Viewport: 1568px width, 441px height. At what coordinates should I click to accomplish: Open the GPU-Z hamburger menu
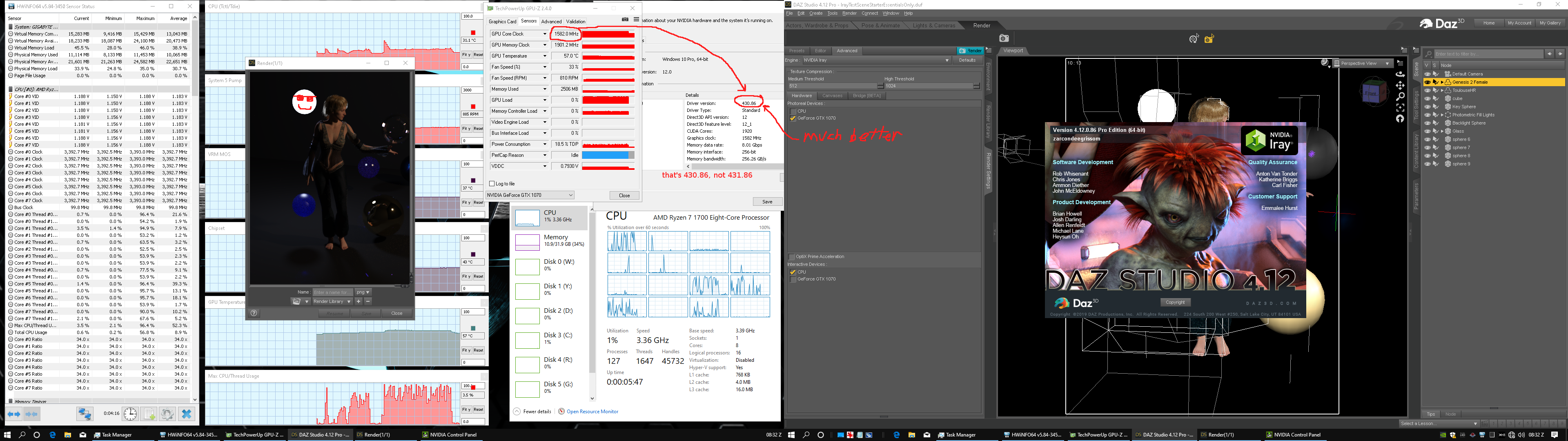click(x=636, y=20)
